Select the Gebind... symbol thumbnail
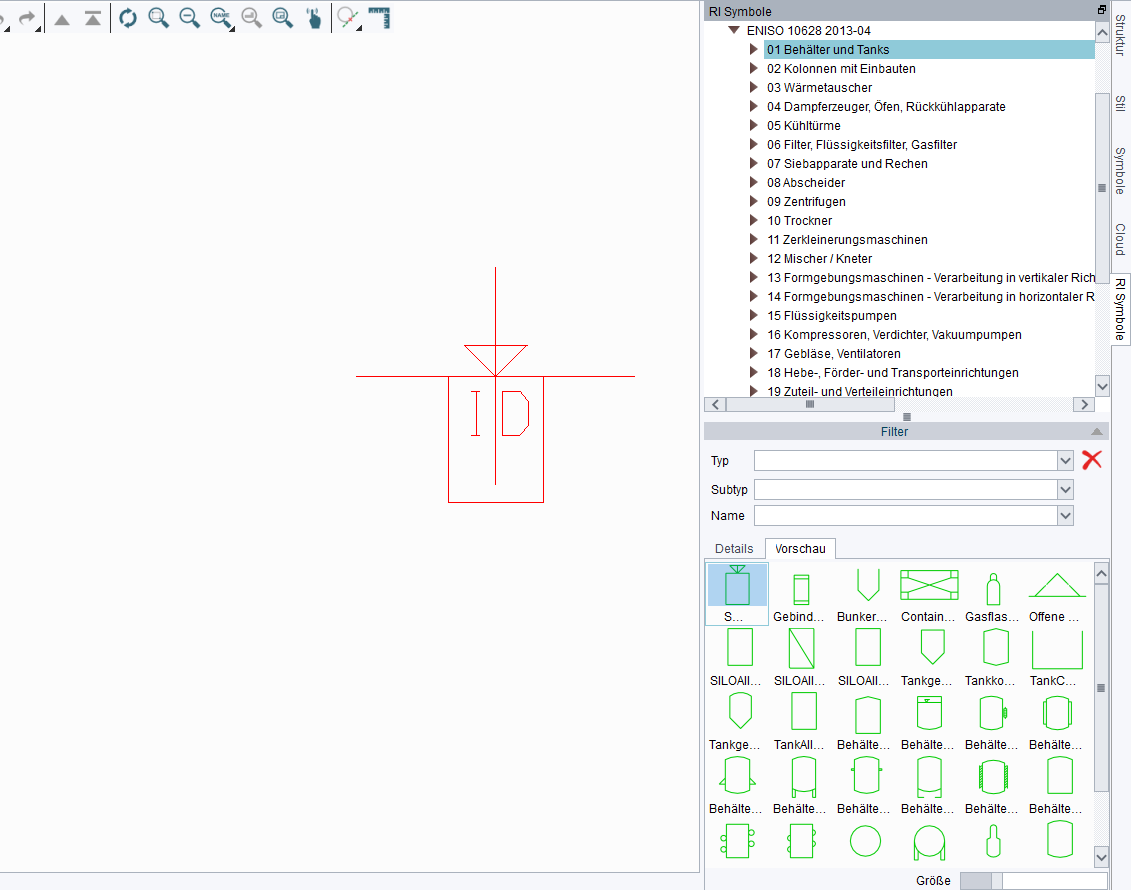The image size is (1131, 890). coord(801,594)
